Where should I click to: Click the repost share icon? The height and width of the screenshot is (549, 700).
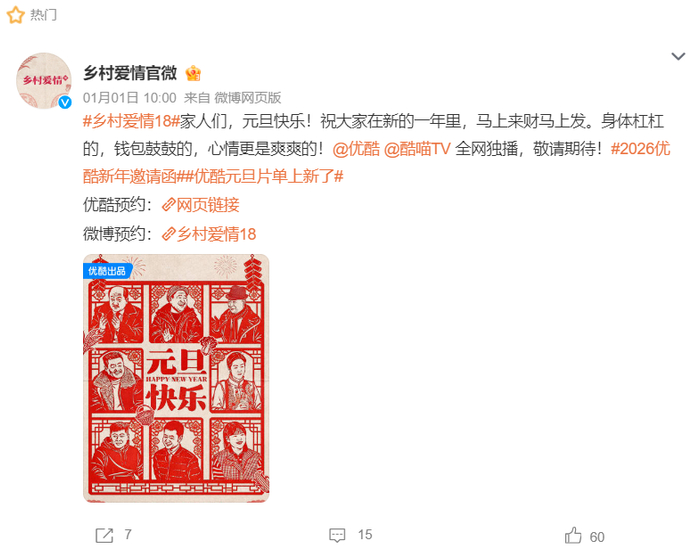[104, 535]
